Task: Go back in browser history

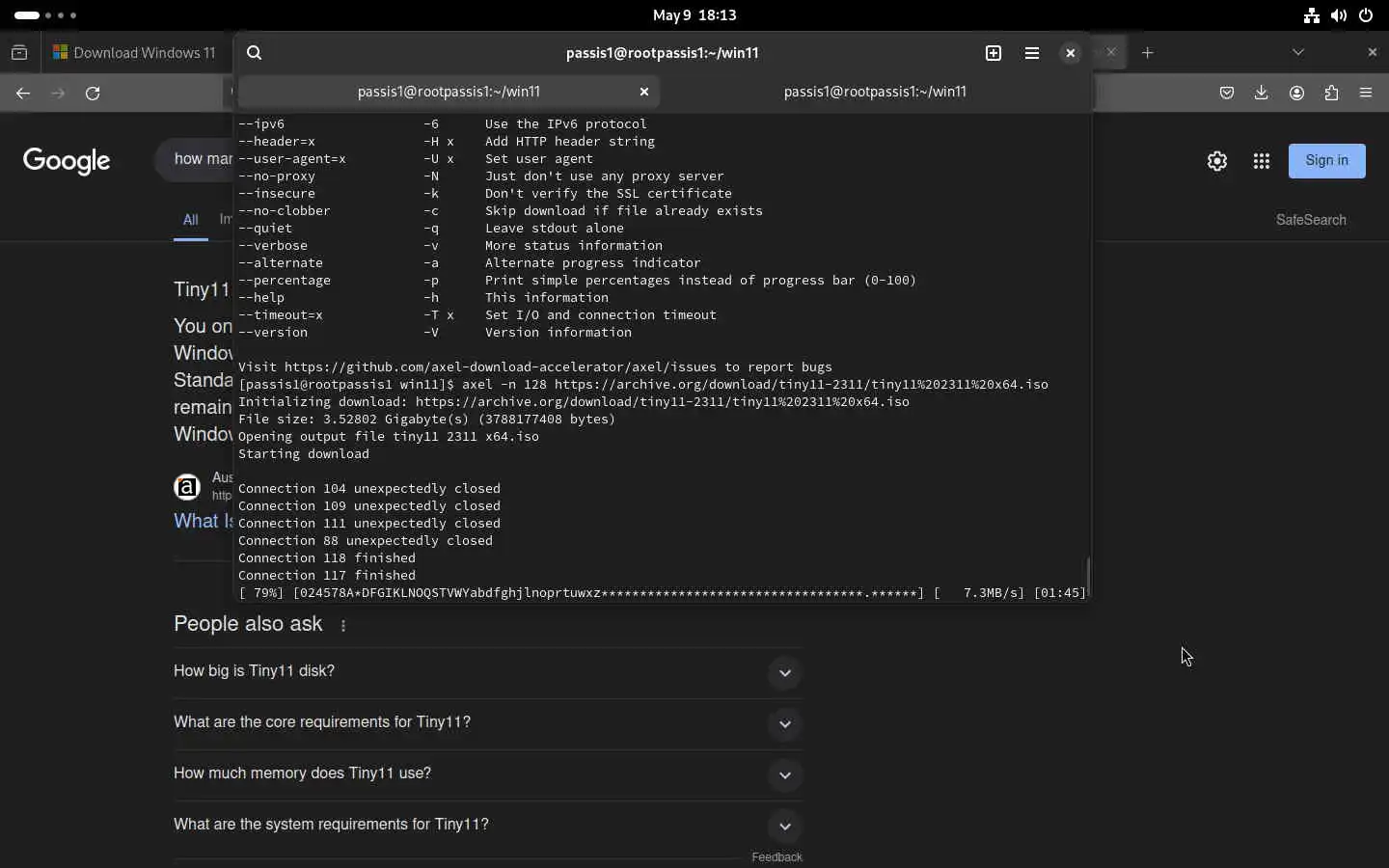Action: tap(23, 94)
